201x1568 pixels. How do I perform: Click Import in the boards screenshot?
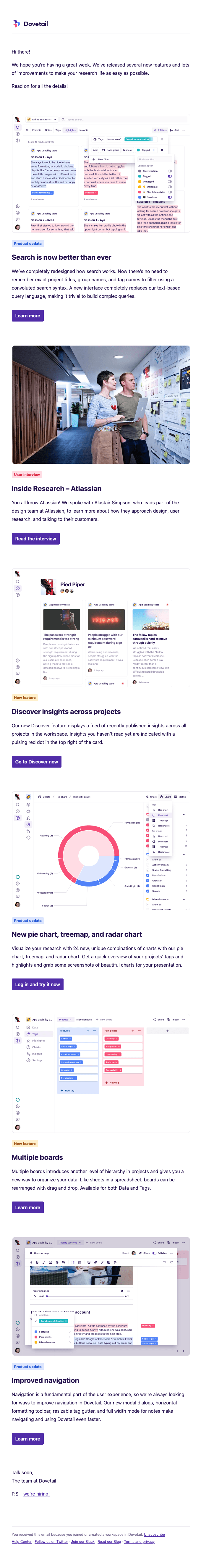pyautogui.click(x=174, y=1020)
